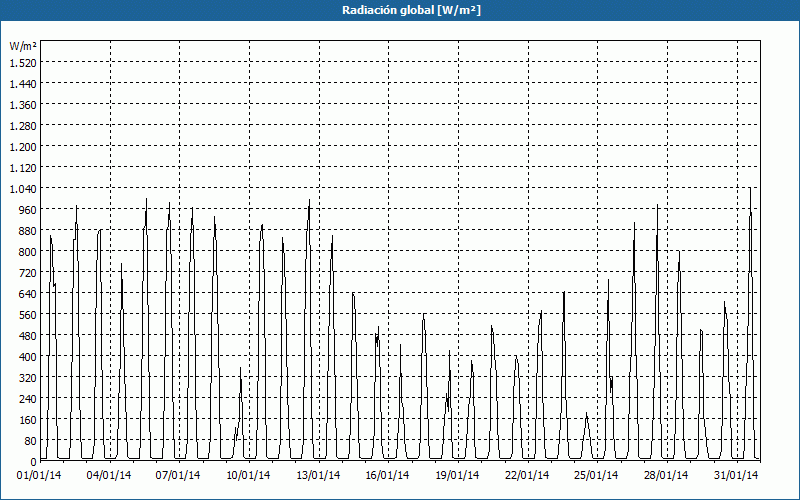The image size is (800, 500).
Task: Select the 1.120 y-axis value
Action: [23, 168]
